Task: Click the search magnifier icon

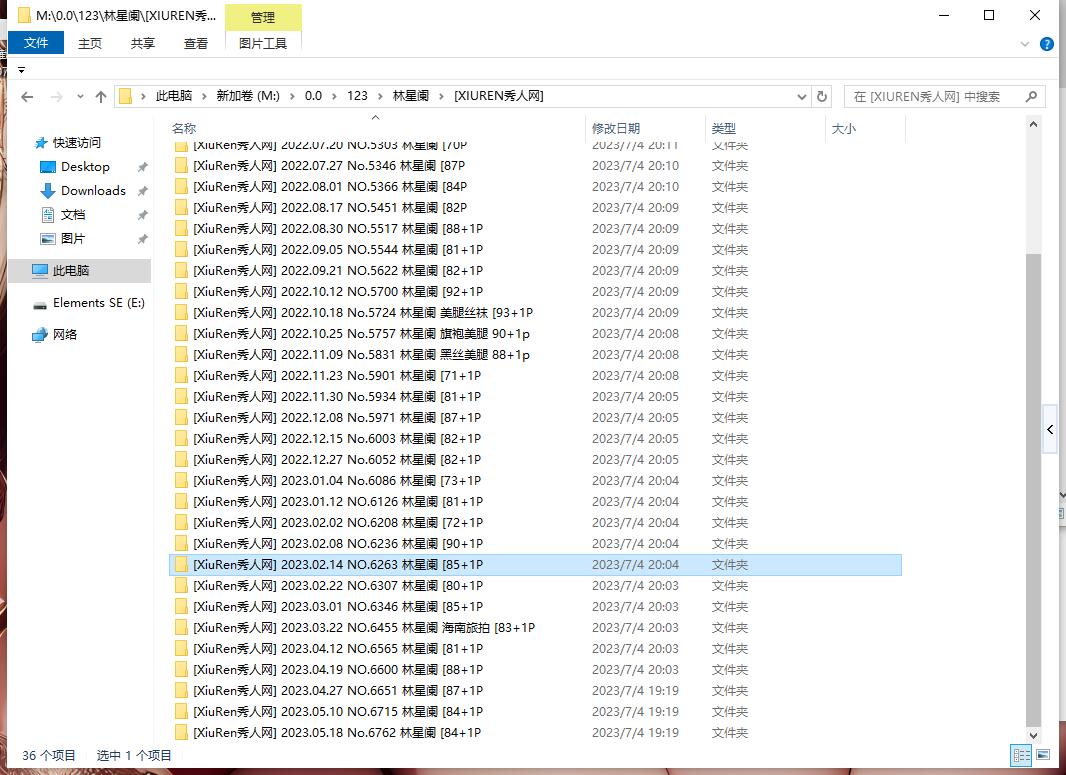Action: coord(1031,97)
